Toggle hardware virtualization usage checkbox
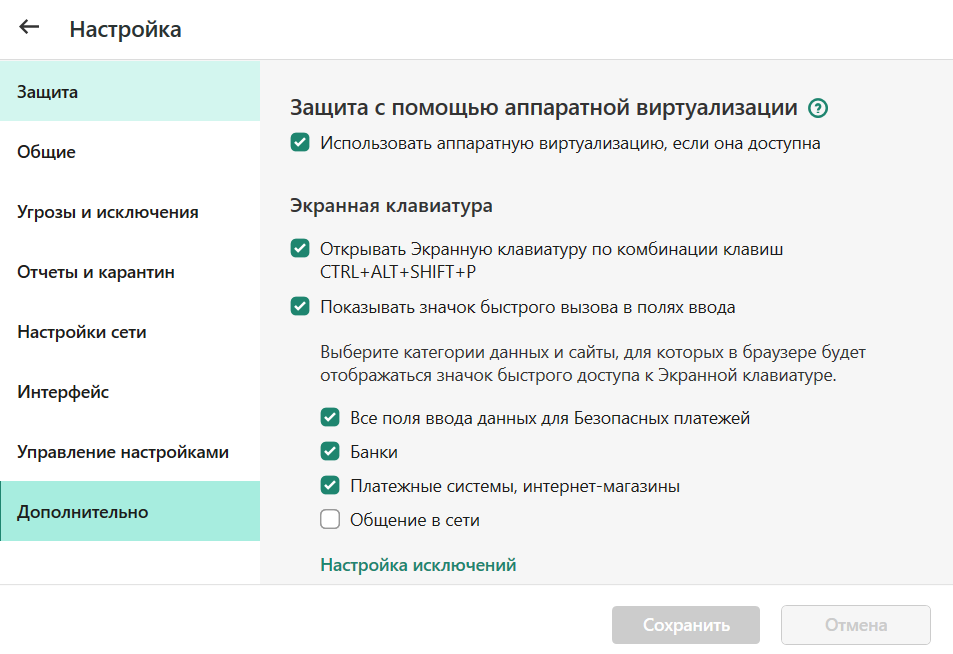This screenshot has width=953, height=654. pyautogui.click(x=300, y=143)
